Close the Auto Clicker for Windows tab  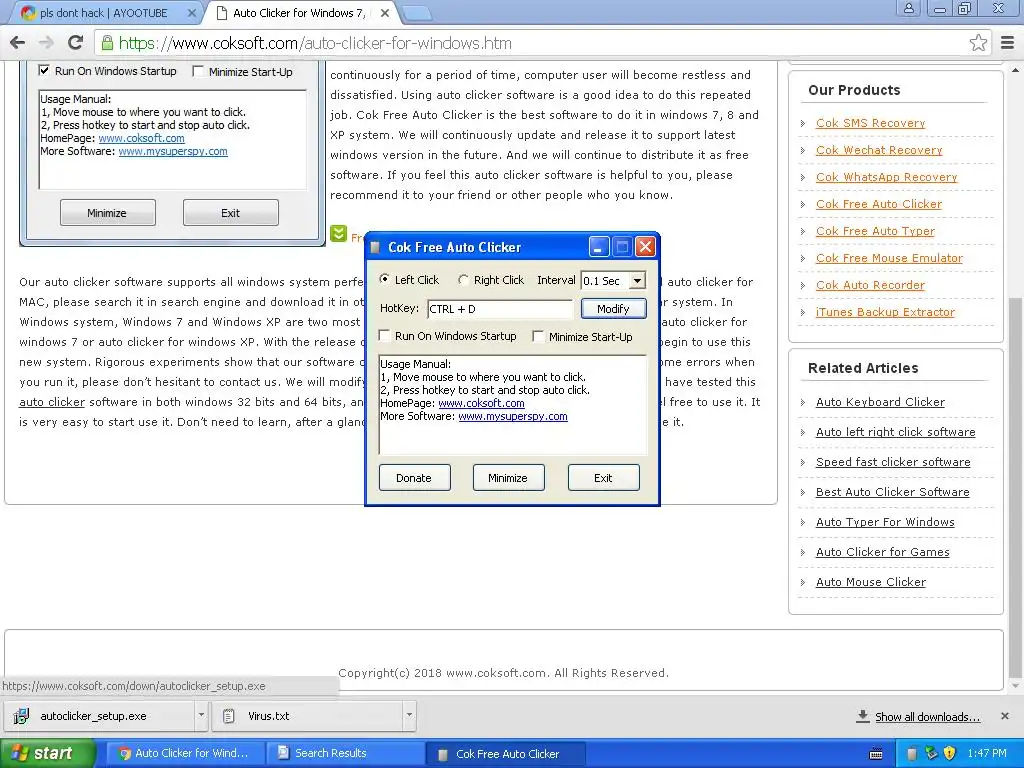pos(385,12)
